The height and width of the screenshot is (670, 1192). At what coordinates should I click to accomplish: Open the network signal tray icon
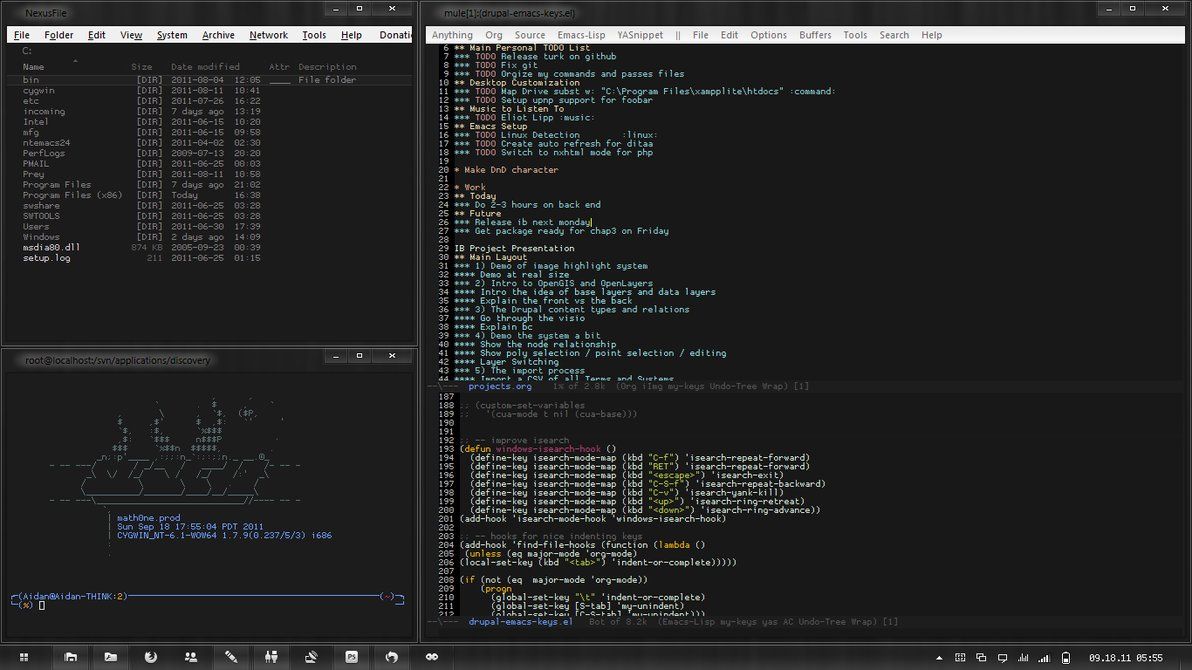click(1044, 657)
